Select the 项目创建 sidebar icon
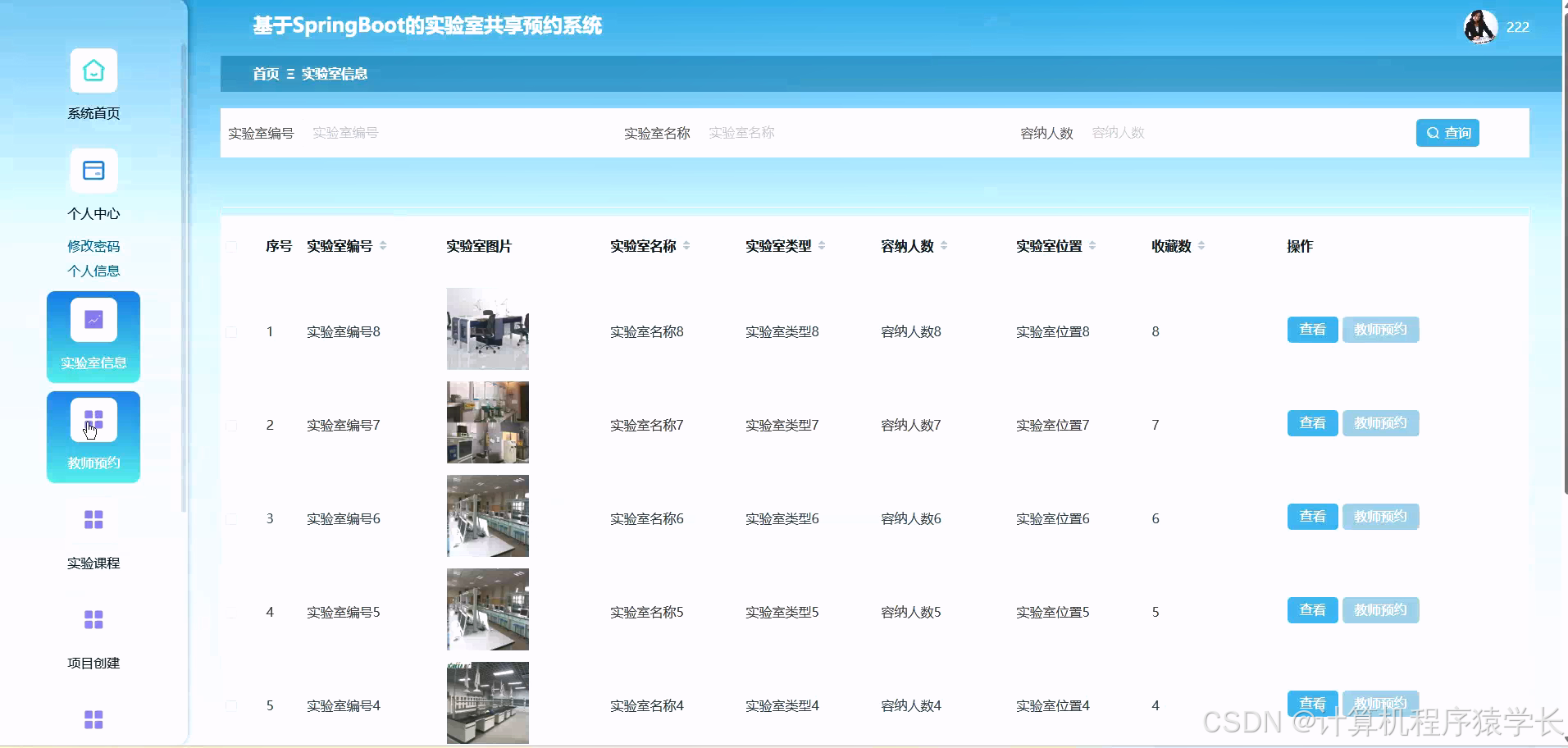Image resolution: width=1568 pixels, height=748 pixels. pyautogui.click(x=93, y=619)
